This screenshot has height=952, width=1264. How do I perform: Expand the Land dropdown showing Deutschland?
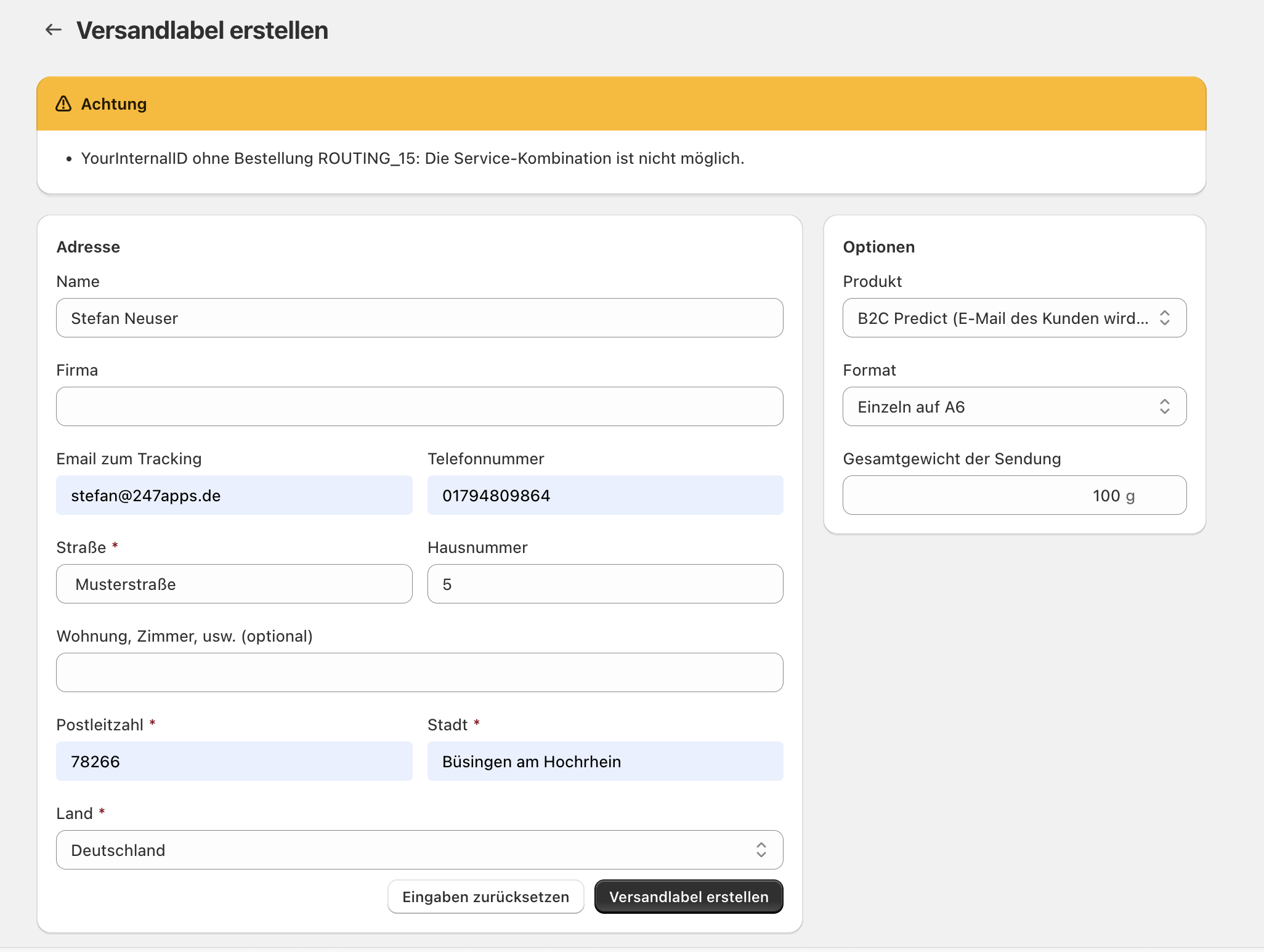coord(407,850)
